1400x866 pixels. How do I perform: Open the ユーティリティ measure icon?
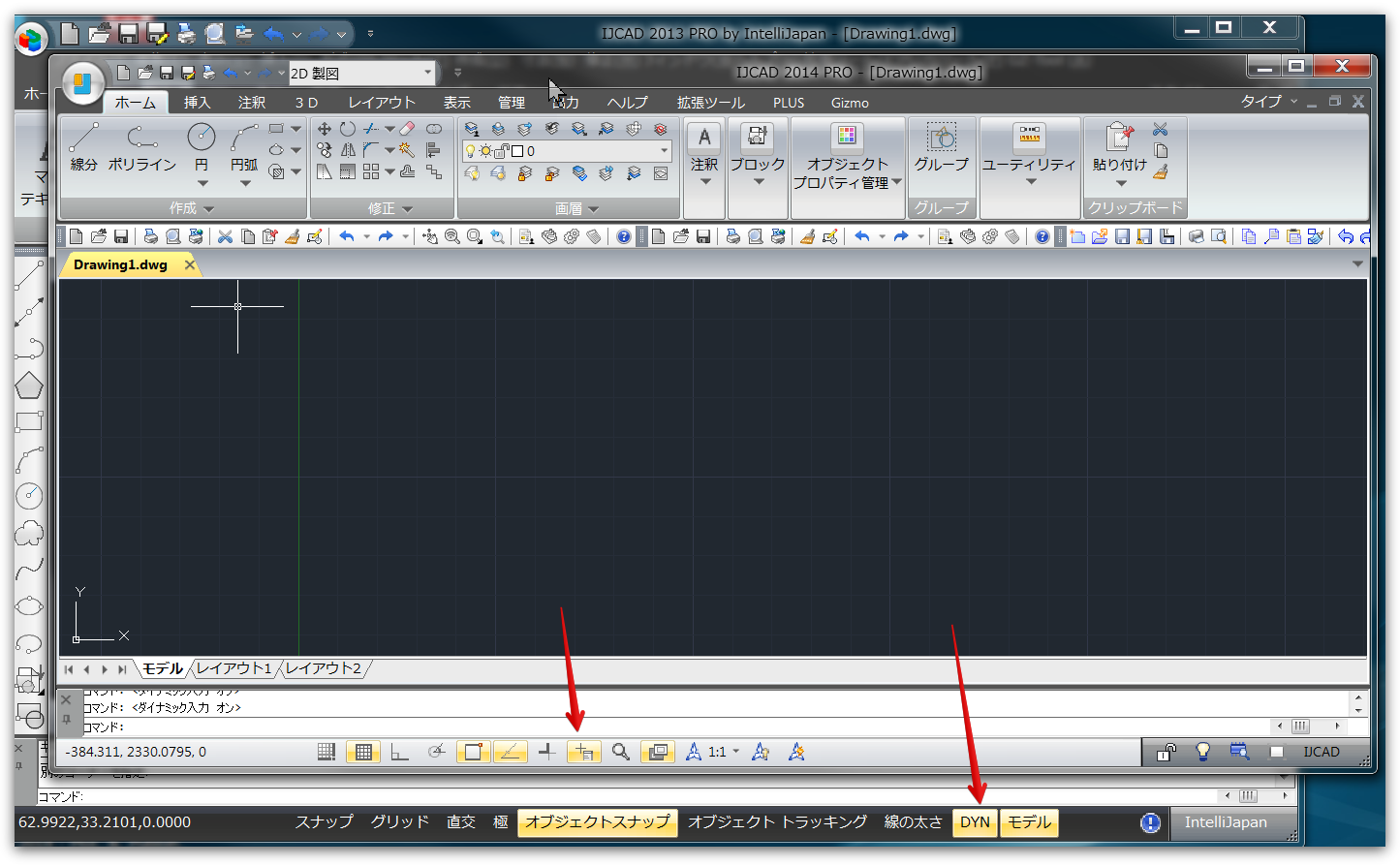[1029, 137]
